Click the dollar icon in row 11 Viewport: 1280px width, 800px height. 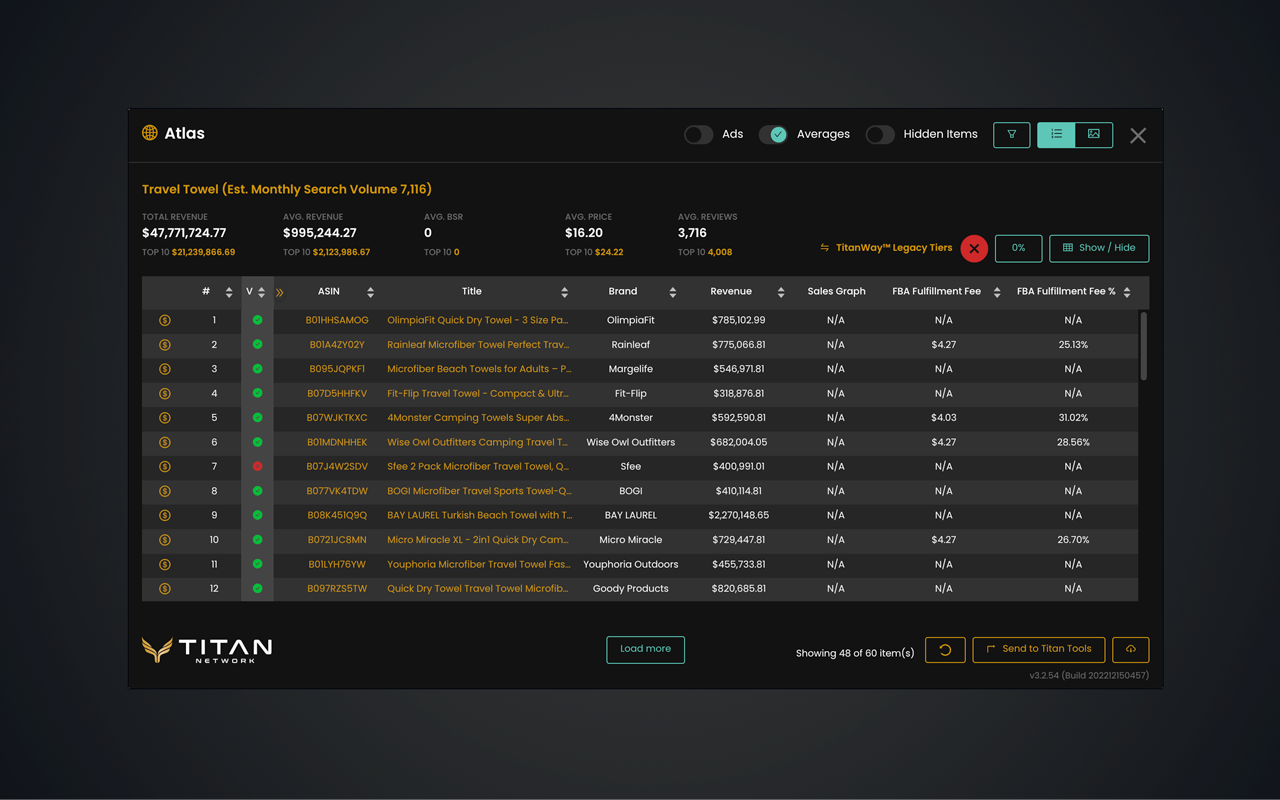(165, 565)
